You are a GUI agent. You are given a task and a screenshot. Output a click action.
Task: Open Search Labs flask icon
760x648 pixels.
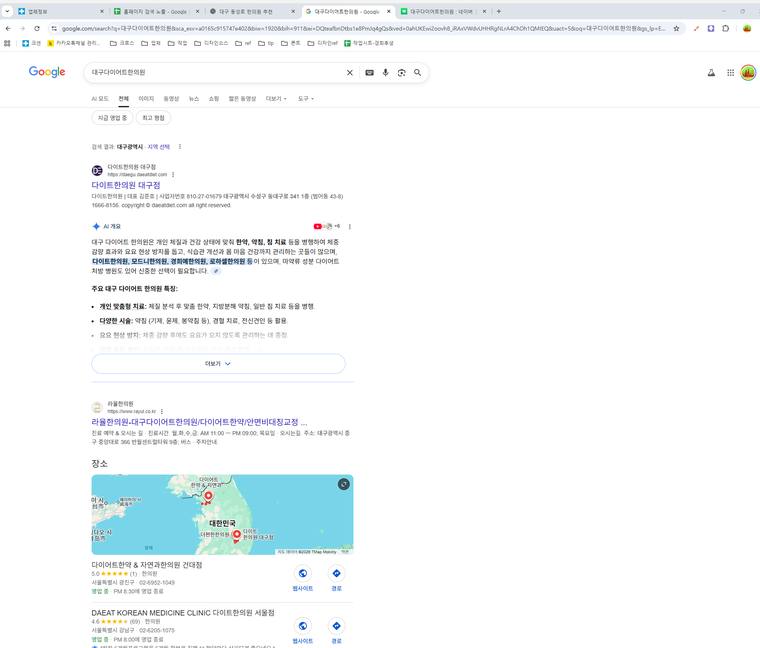point(711,73)
